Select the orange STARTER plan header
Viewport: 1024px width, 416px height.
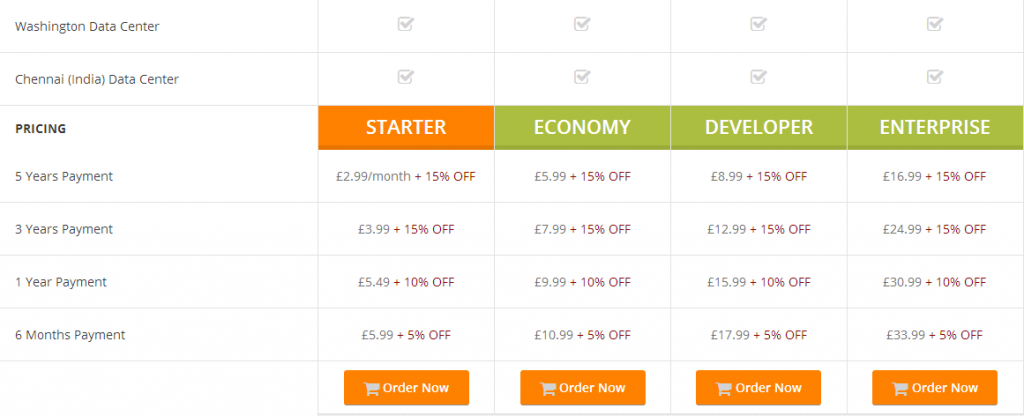point(406,127)
